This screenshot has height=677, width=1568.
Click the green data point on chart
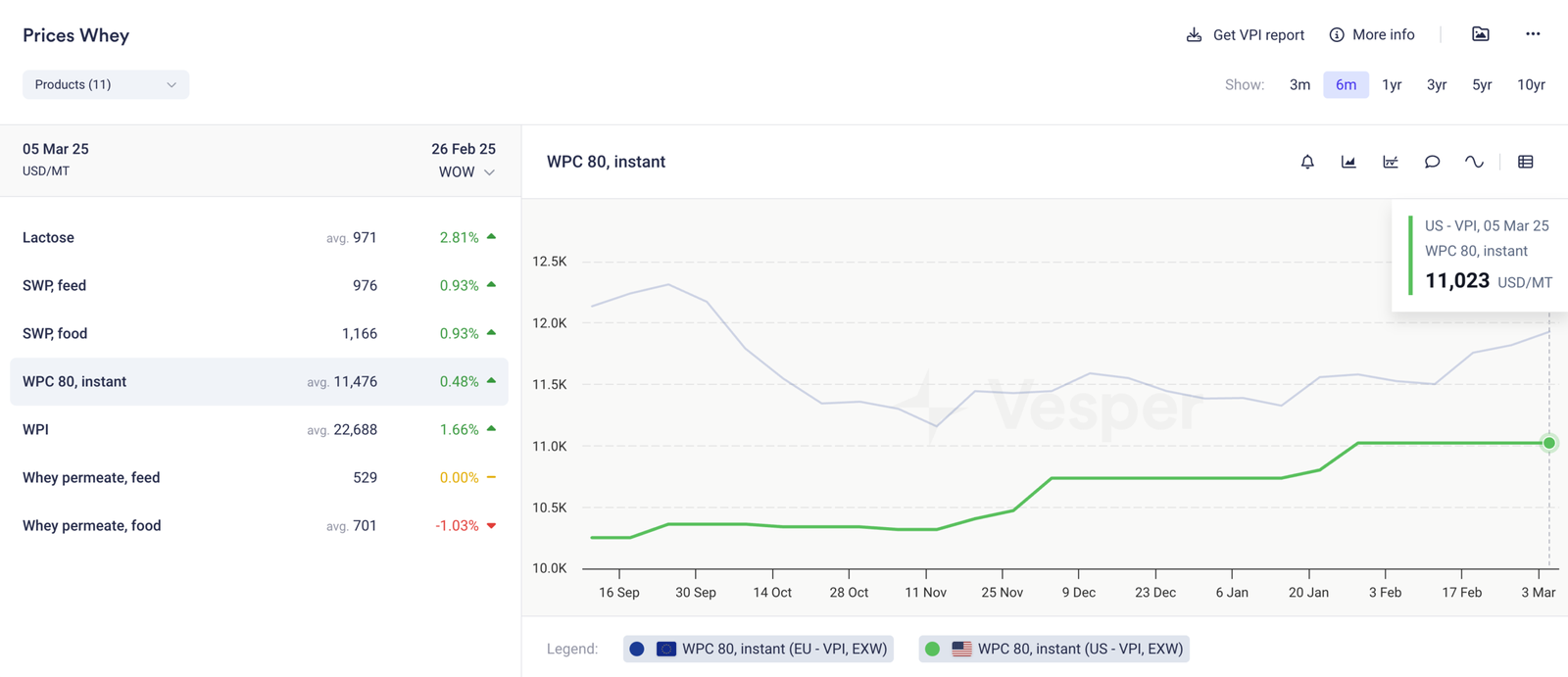pyautogui.click(x=1549, y=443)
